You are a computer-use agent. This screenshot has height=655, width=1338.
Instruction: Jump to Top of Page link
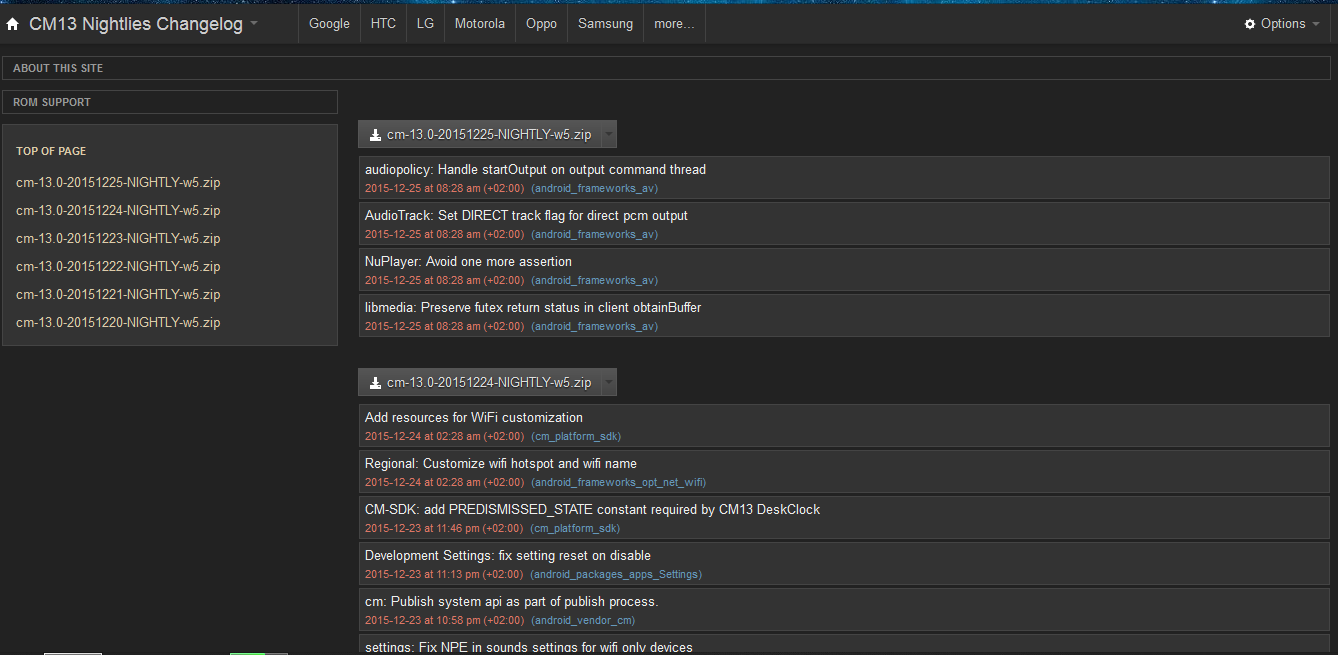(51, 151)
